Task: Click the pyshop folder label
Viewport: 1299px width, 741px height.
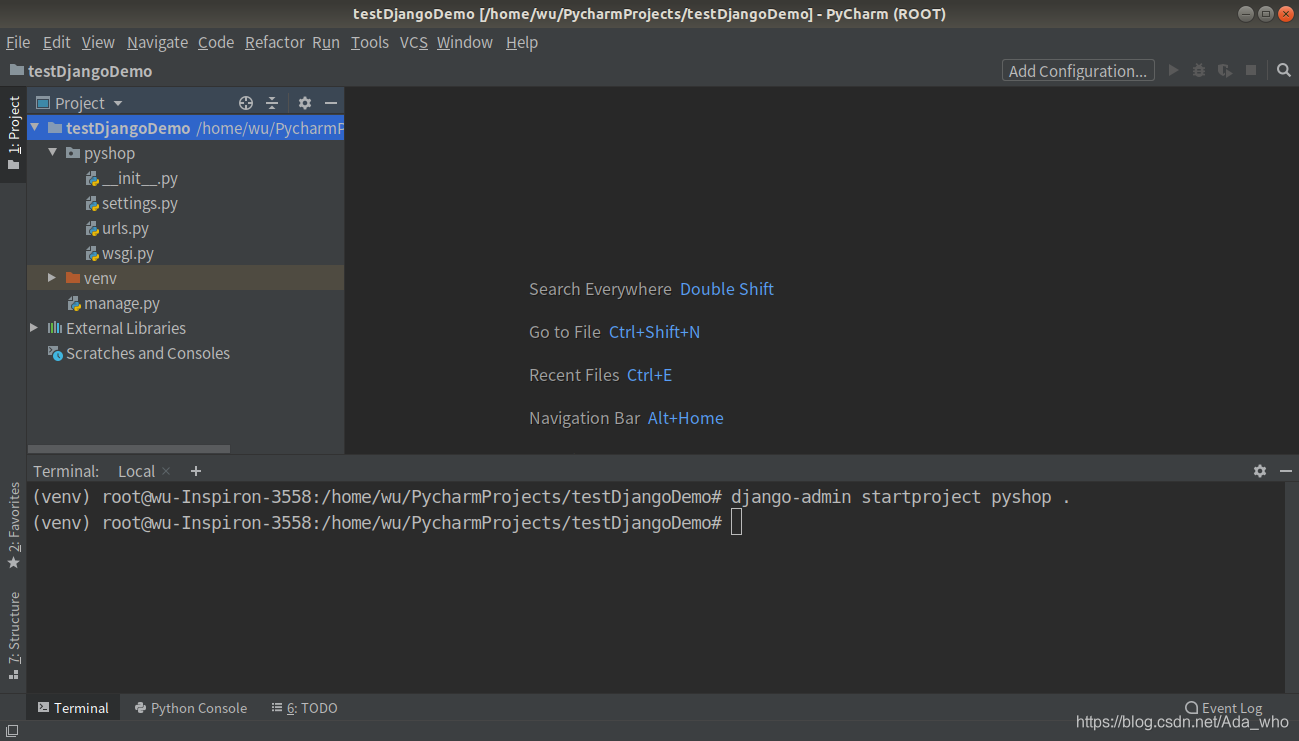Action: coord(109,153)
